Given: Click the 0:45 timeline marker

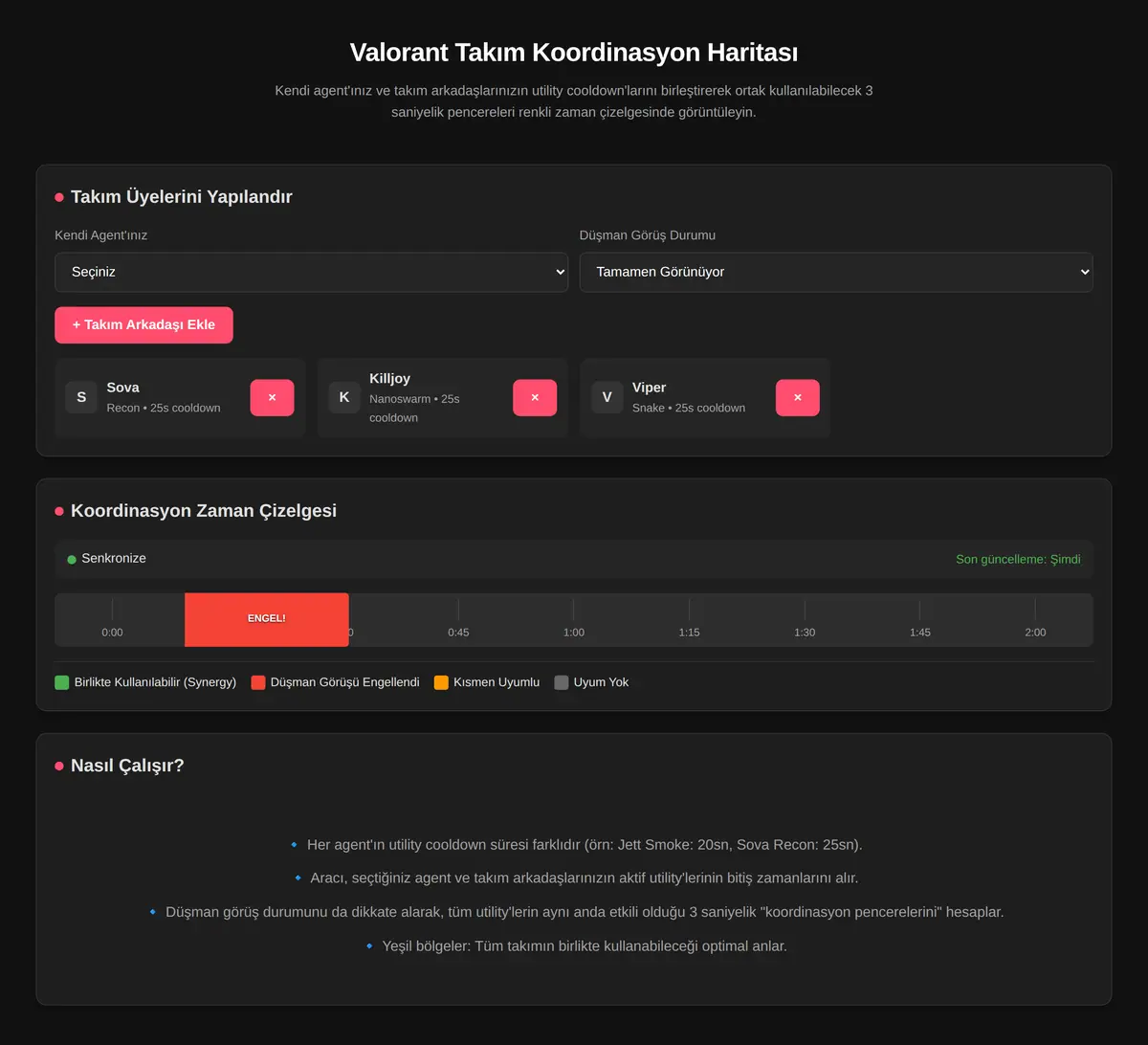Looking at the screenshot, I should pyautogui.click(x=458, y=633).
